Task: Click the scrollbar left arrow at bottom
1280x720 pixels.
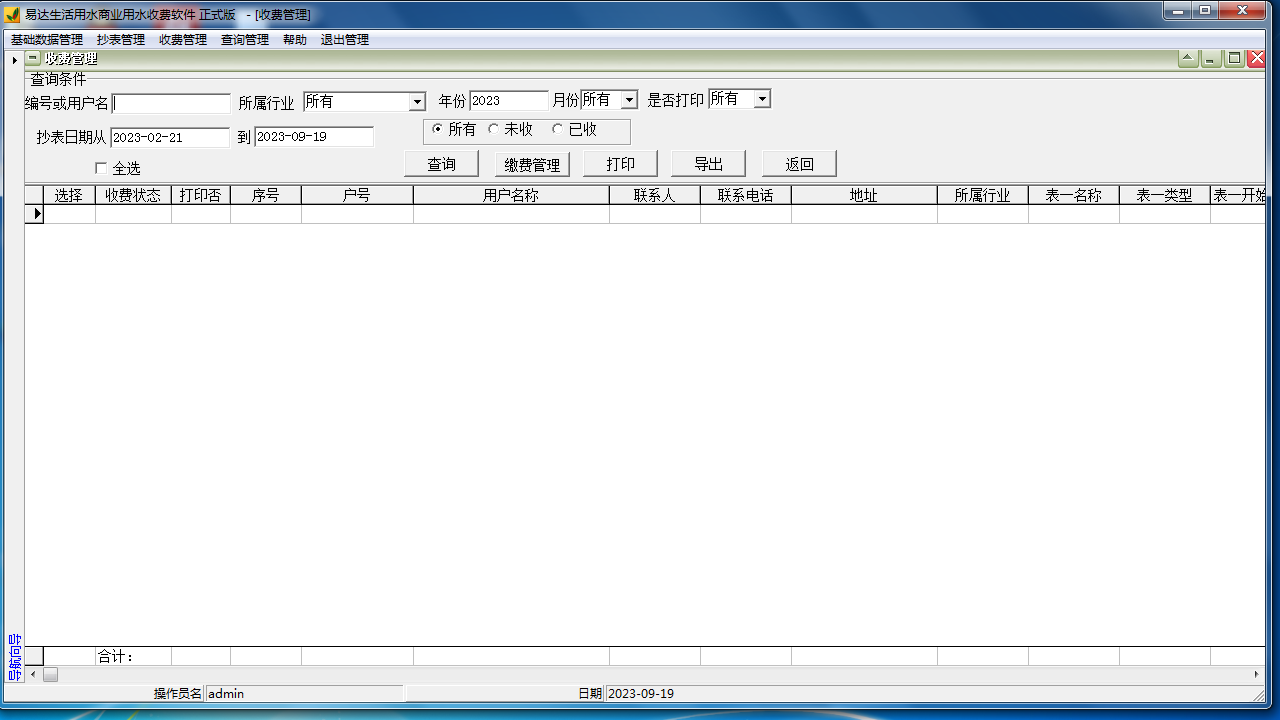Action: click(x=33, y=675)
